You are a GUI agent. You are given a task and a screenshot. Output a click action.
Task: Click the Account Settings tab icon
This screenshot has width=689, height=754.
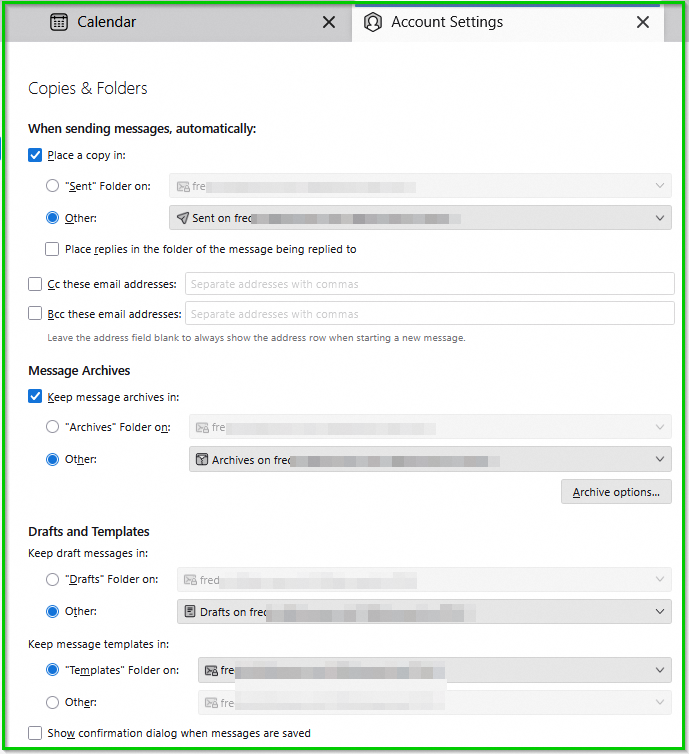click(x=373, y=22)
